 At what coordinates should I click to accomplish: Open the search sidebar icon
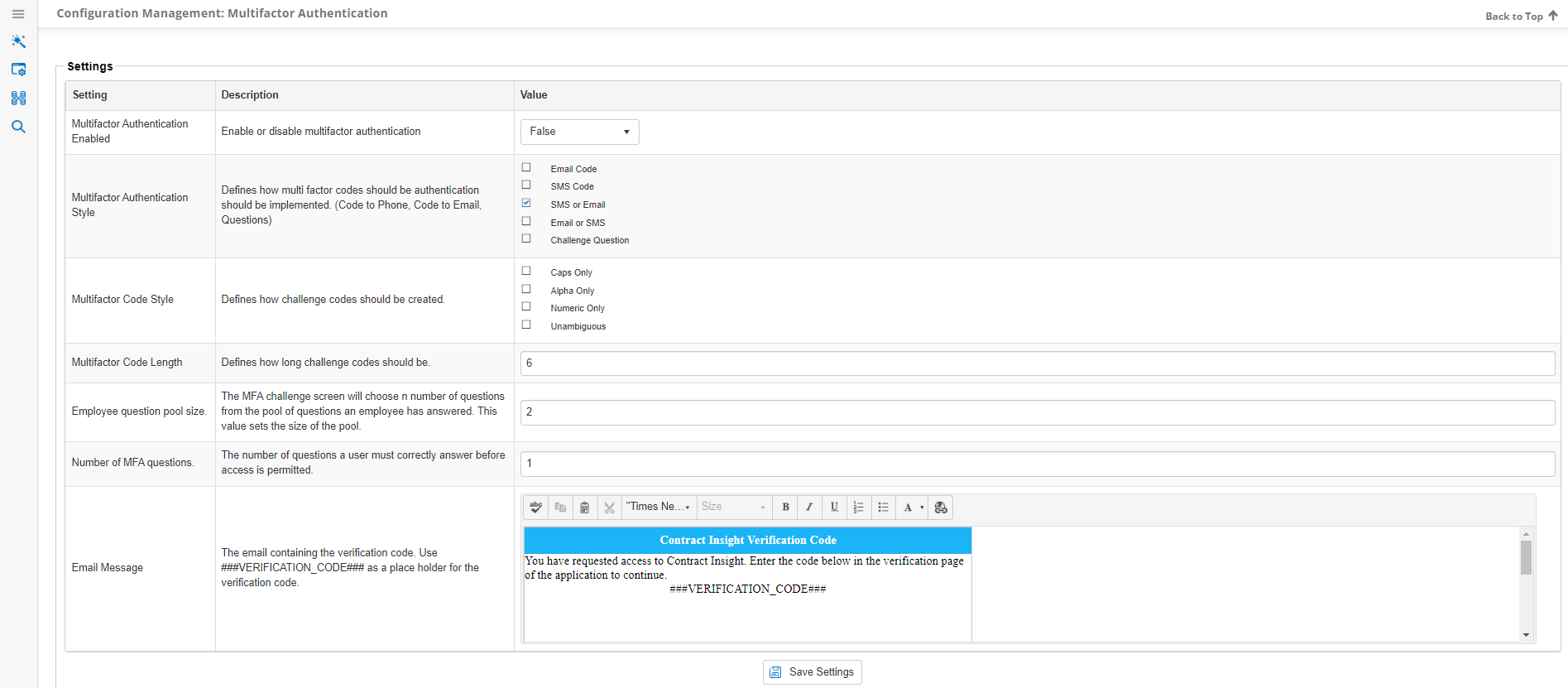pyautogui.click(x=18, y=127)
